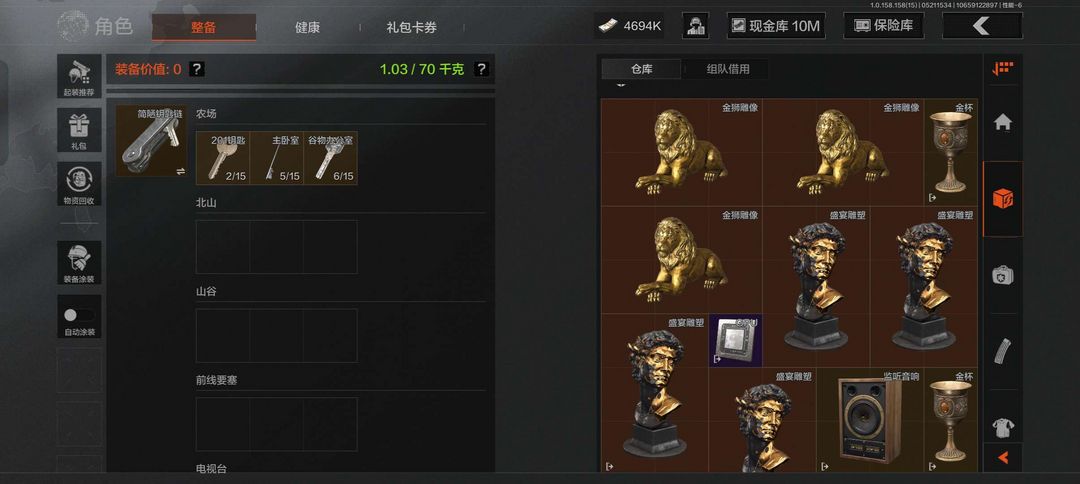Switch to the 组队借用 tab
This screenshot has height=484, width=1080.
coord(727,69)
